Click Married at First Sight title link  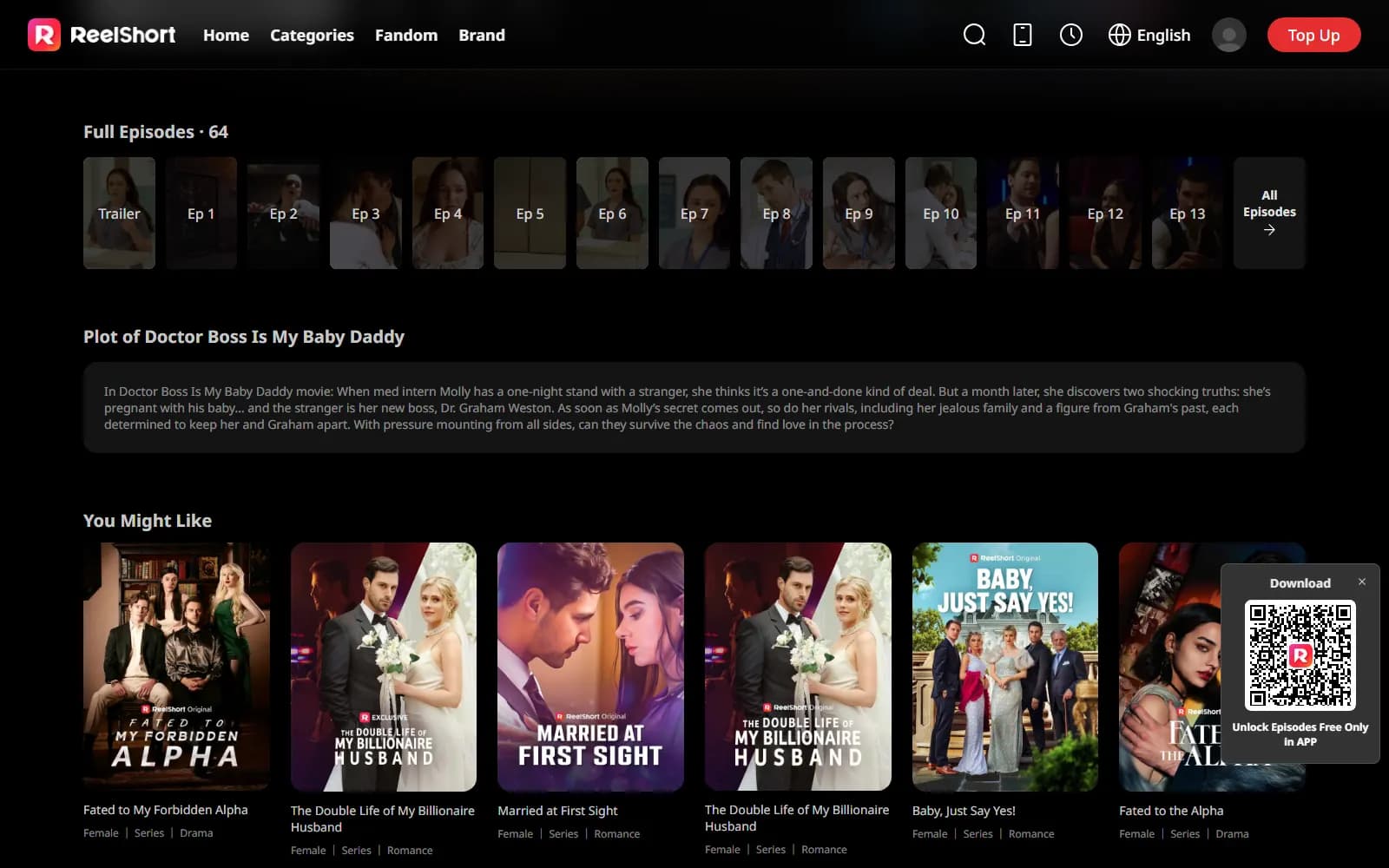pyautogui.click(x=557, y=811)
